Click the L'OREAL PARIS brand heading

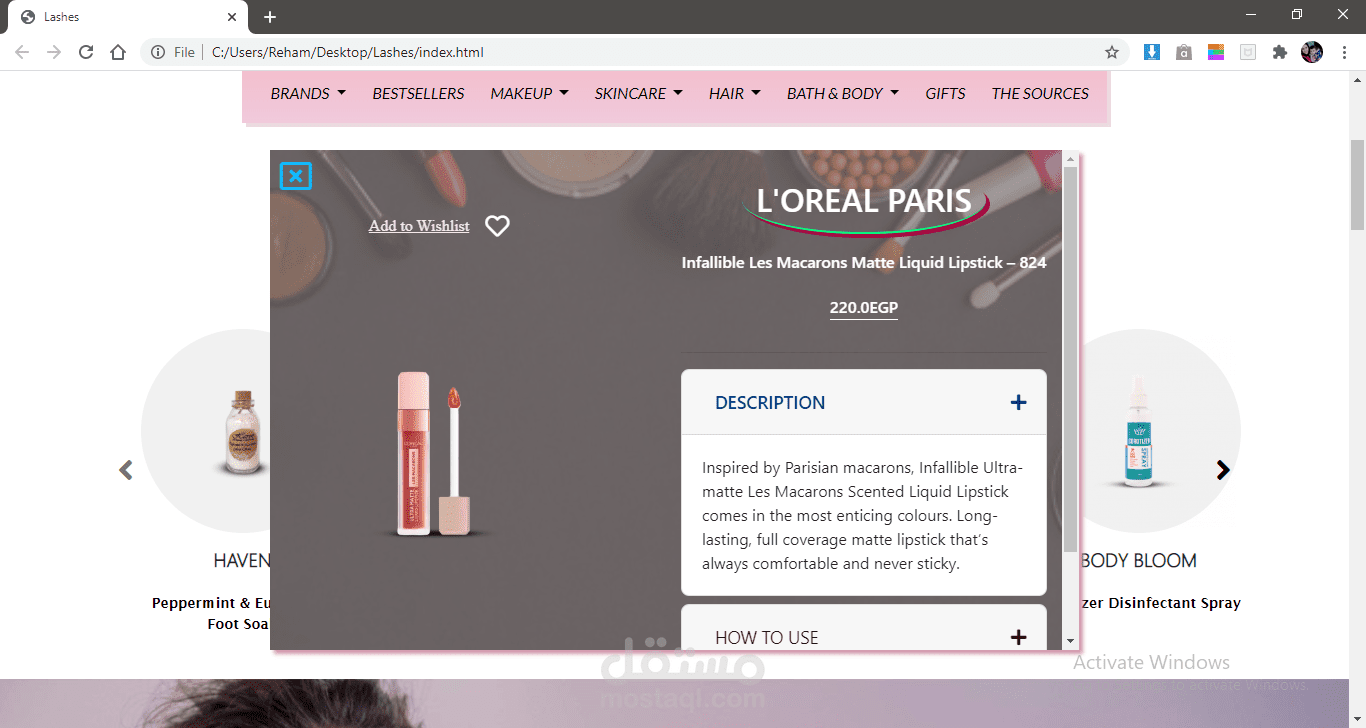(x=864, y=200)
